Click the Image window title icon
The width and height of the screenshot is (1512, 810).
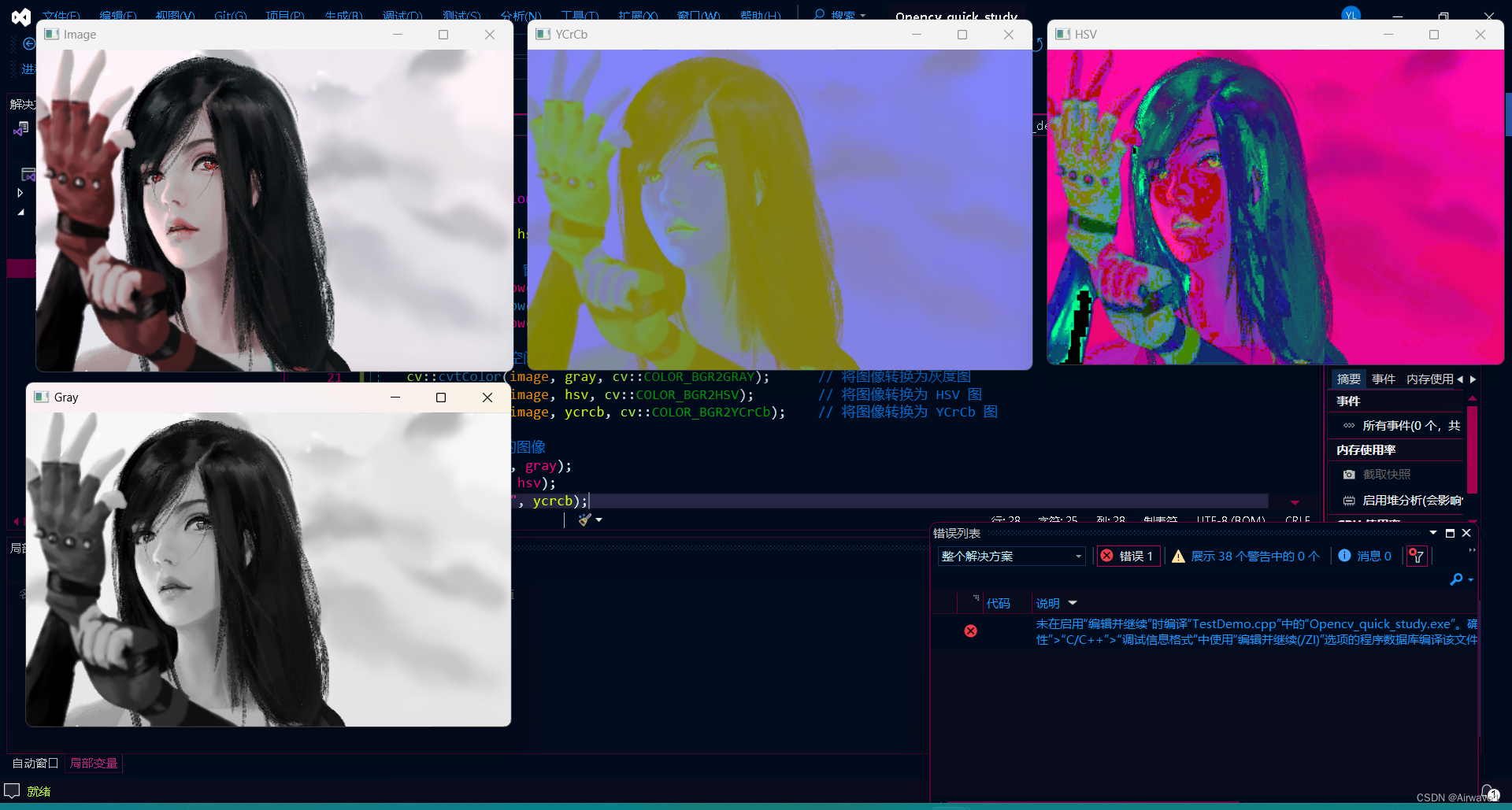52,35
